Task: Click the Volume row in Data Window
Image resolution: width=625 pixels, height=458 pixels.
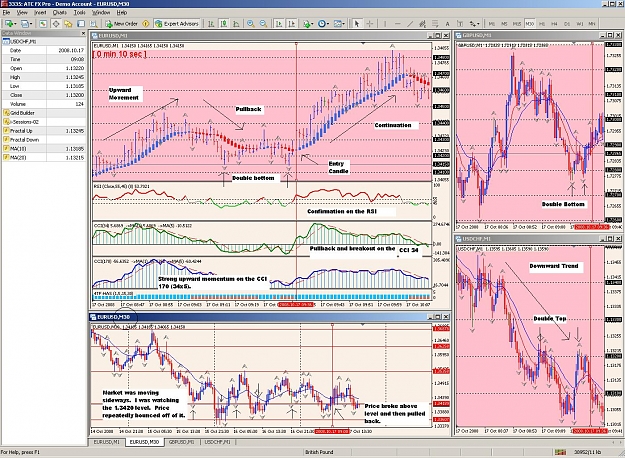Action: click(44, 104)
